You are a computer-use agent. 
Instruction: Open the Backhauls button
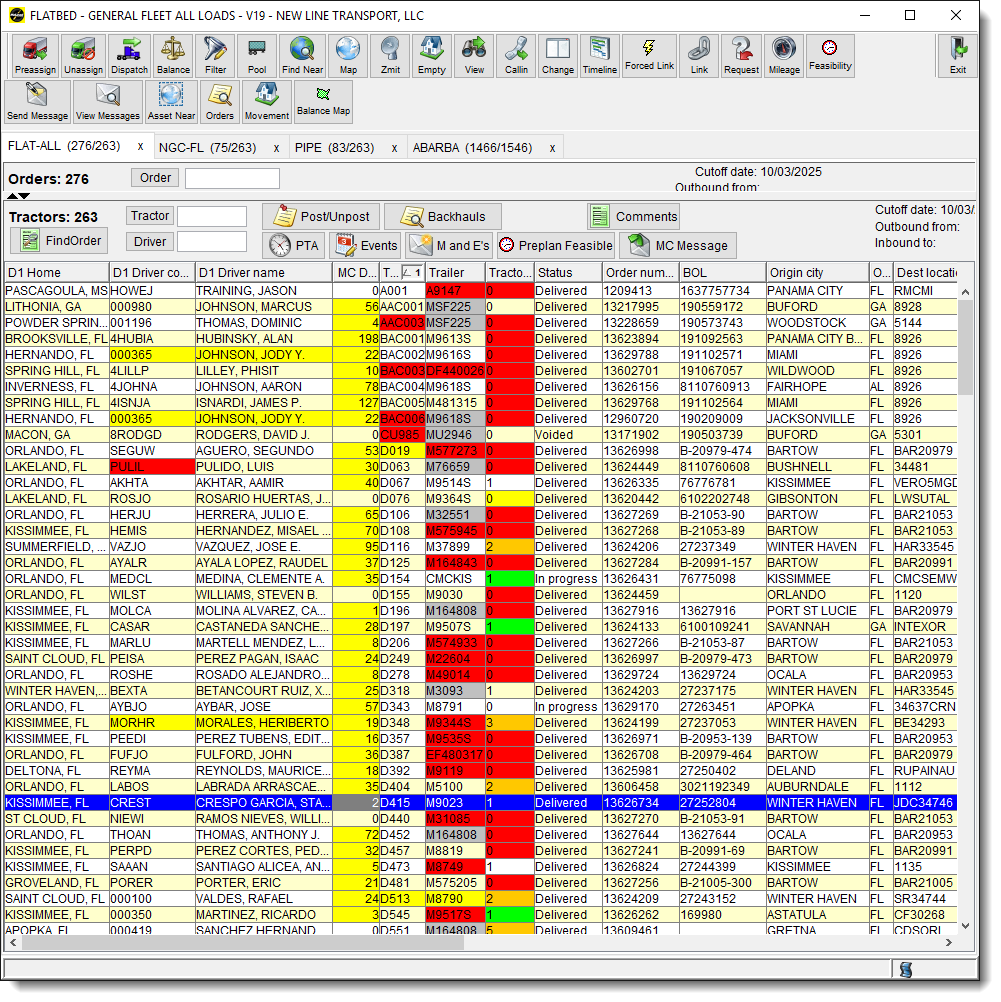click(442, 217)
